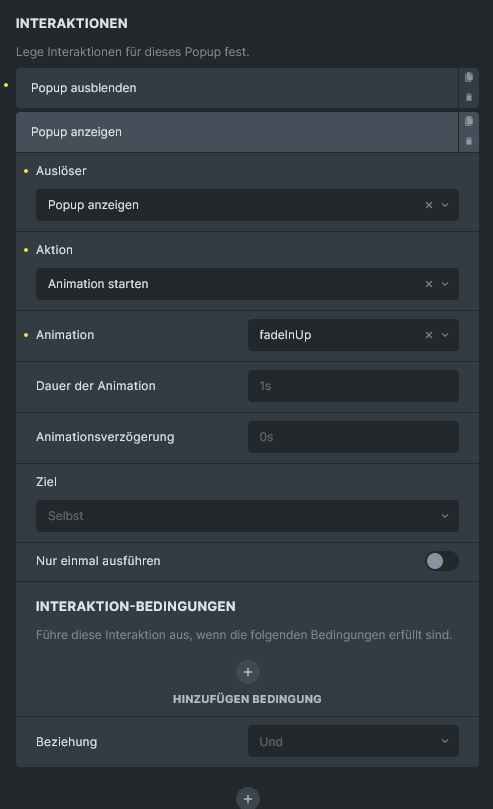The height and width of the screenshot is (809, 493).
Task: Toggle Nur einmal ausführen switch
Action: pos(442,561)
